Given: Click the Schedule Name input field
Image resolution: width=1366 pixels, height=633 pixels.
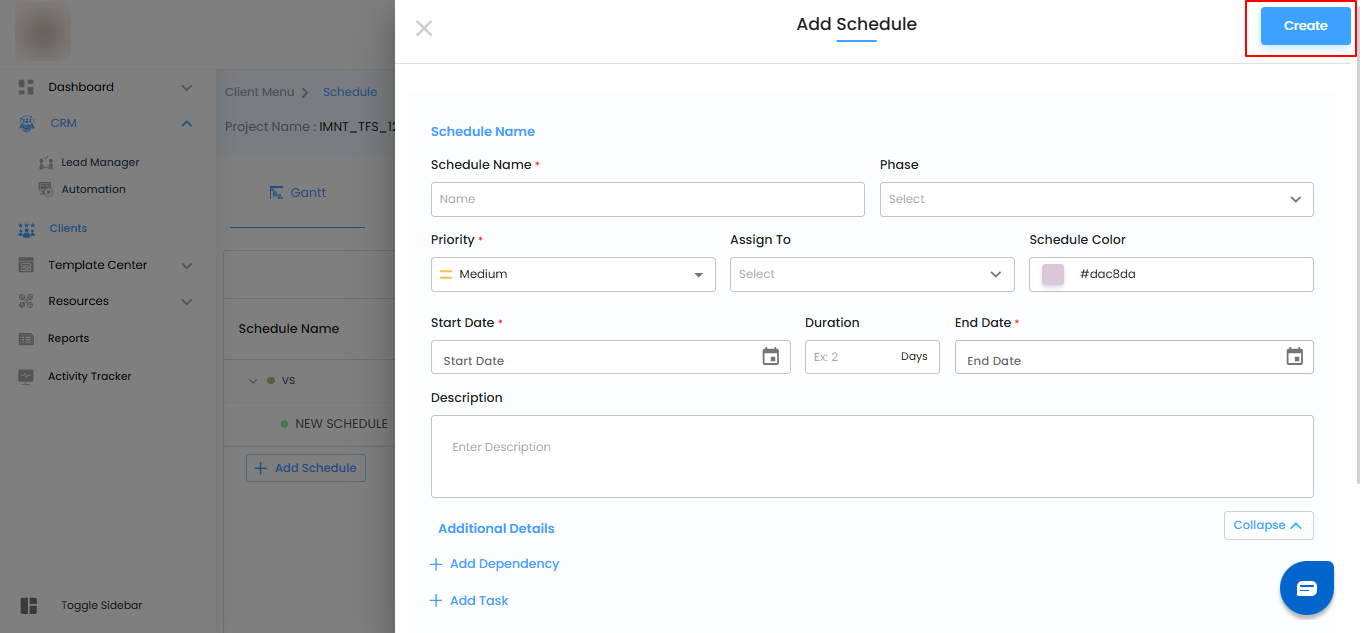Looking at the screenshot, I should coord(647,200).
